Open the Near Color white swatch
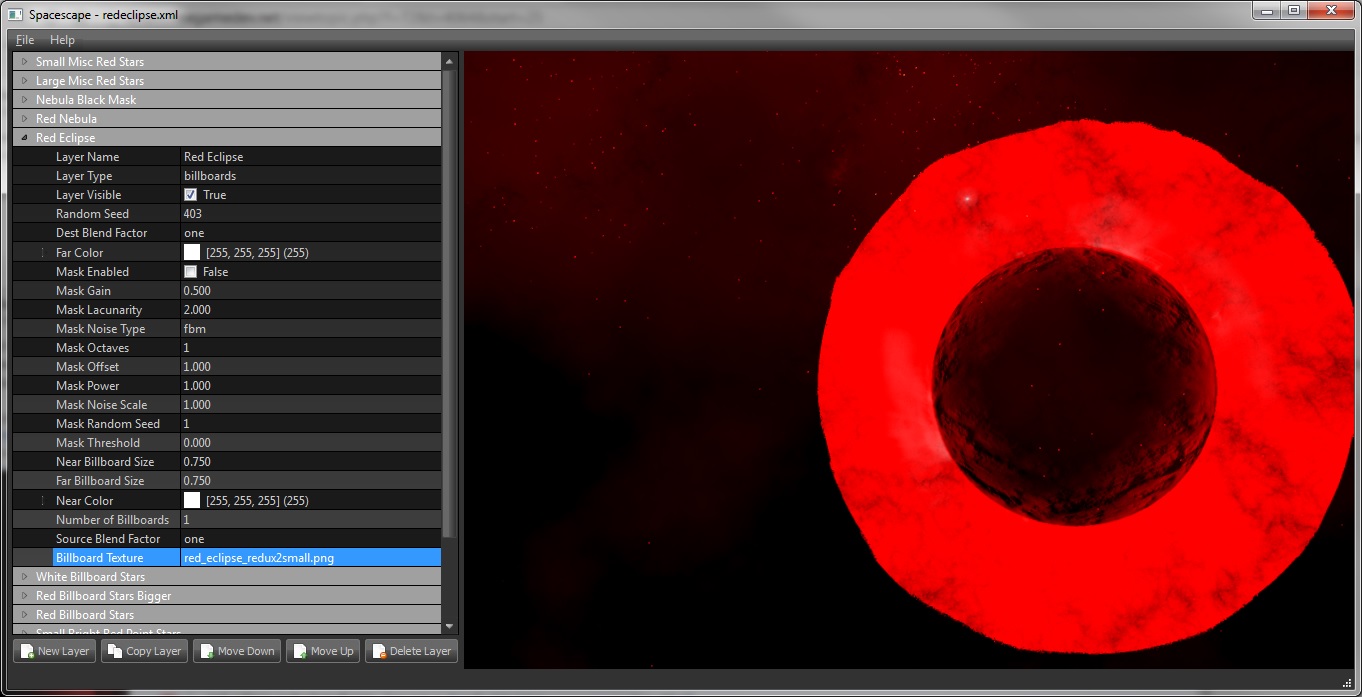 (x=192, y=501)
